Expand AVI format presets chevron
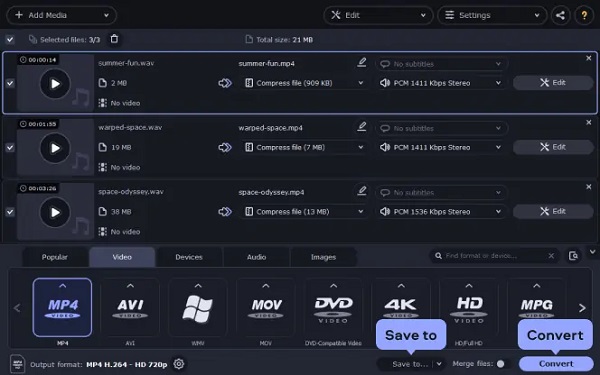 [x=130, y=285]
